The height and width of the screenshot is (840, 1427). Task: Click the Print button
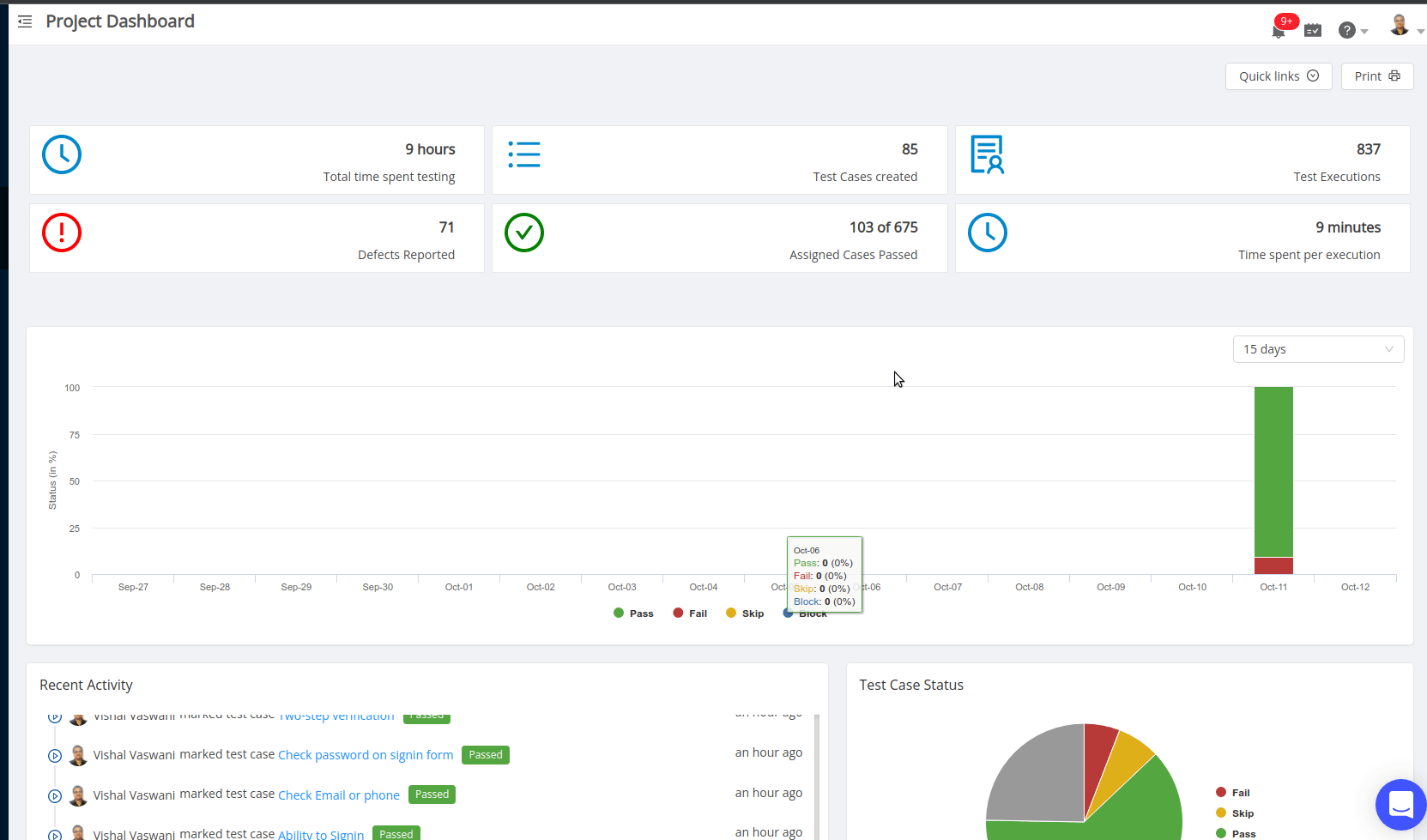[1377, 76]
